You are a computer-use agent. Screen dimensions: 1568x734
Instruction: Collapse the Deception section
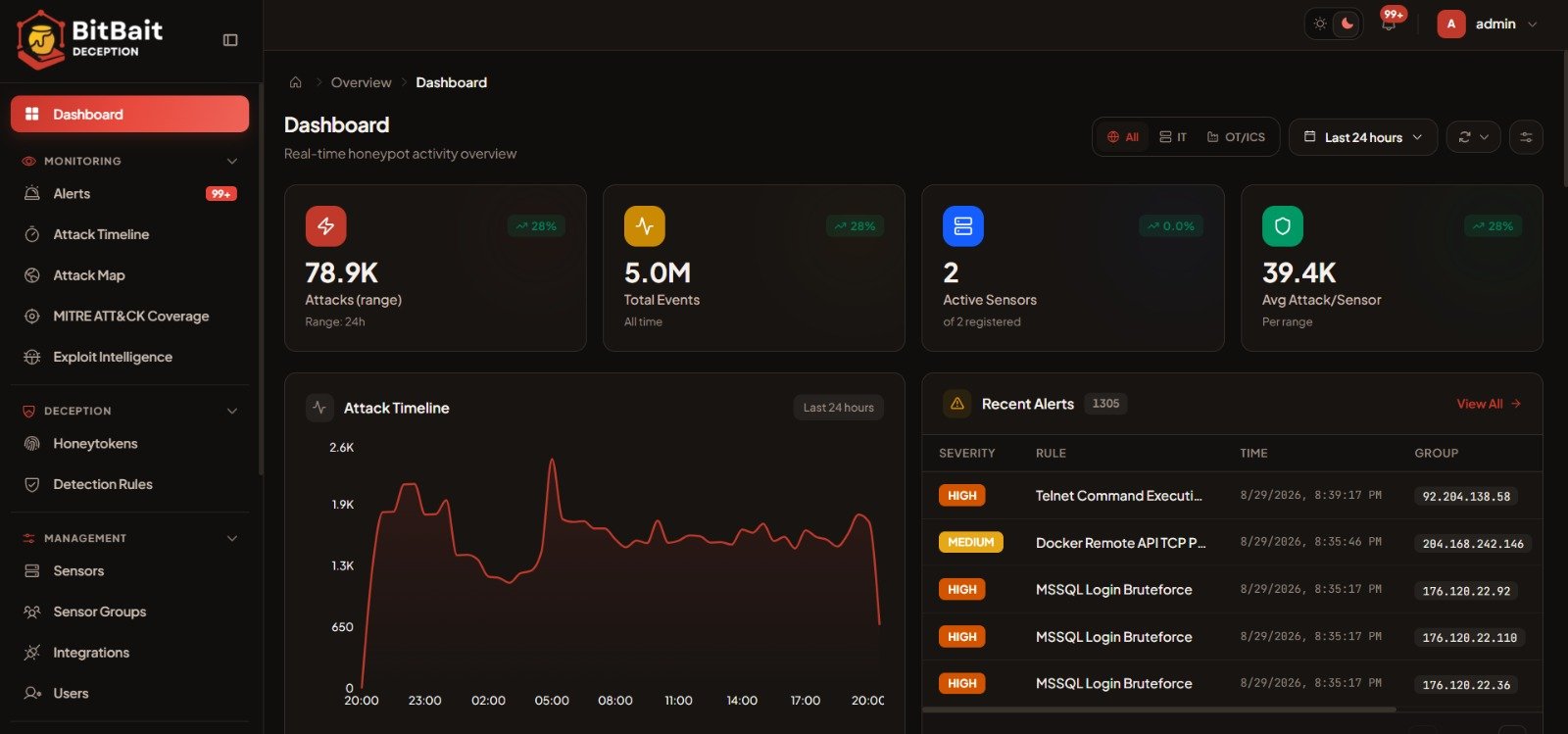click(232, 411)
